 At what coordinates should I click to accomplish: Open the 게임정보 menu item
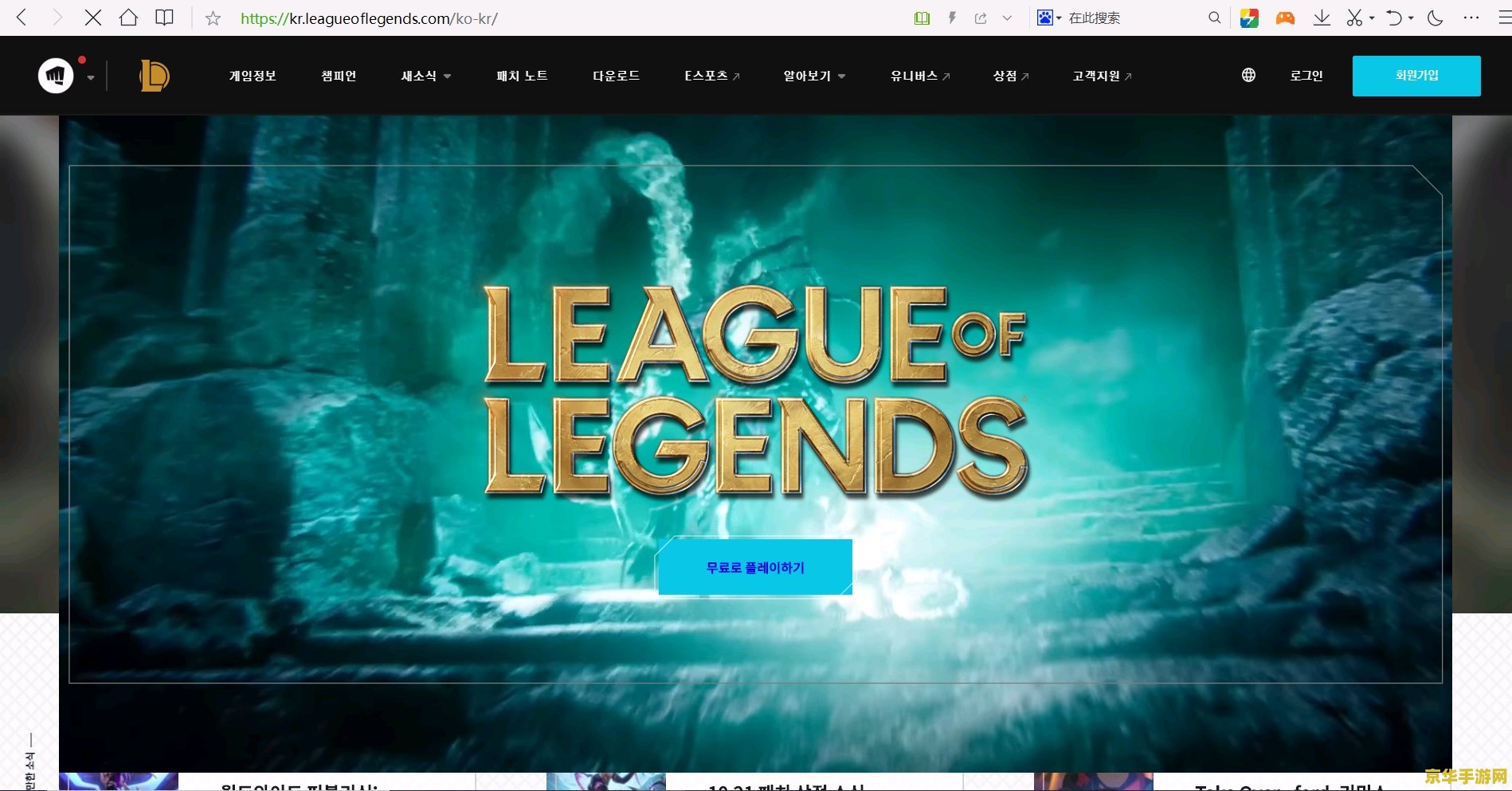click(x=253, y=76)
